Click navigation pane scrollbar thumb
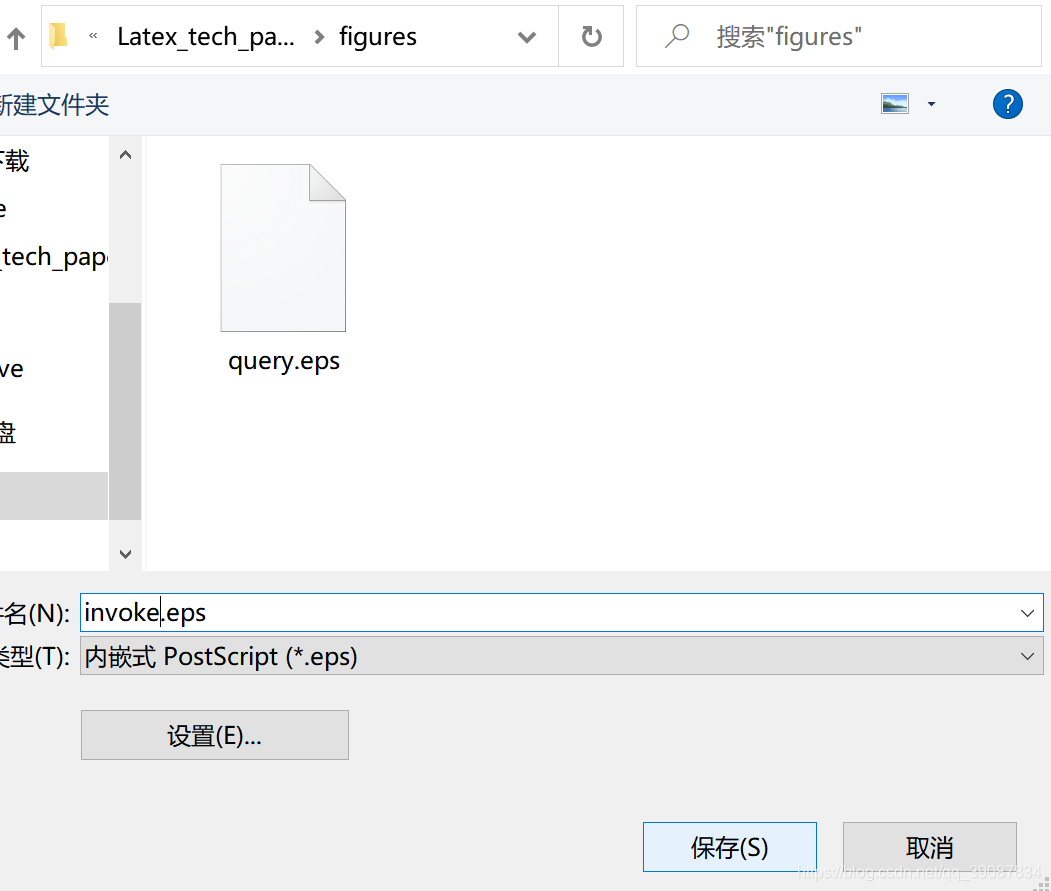This screenshot has height=891, width=1051. tap(125, 411)
